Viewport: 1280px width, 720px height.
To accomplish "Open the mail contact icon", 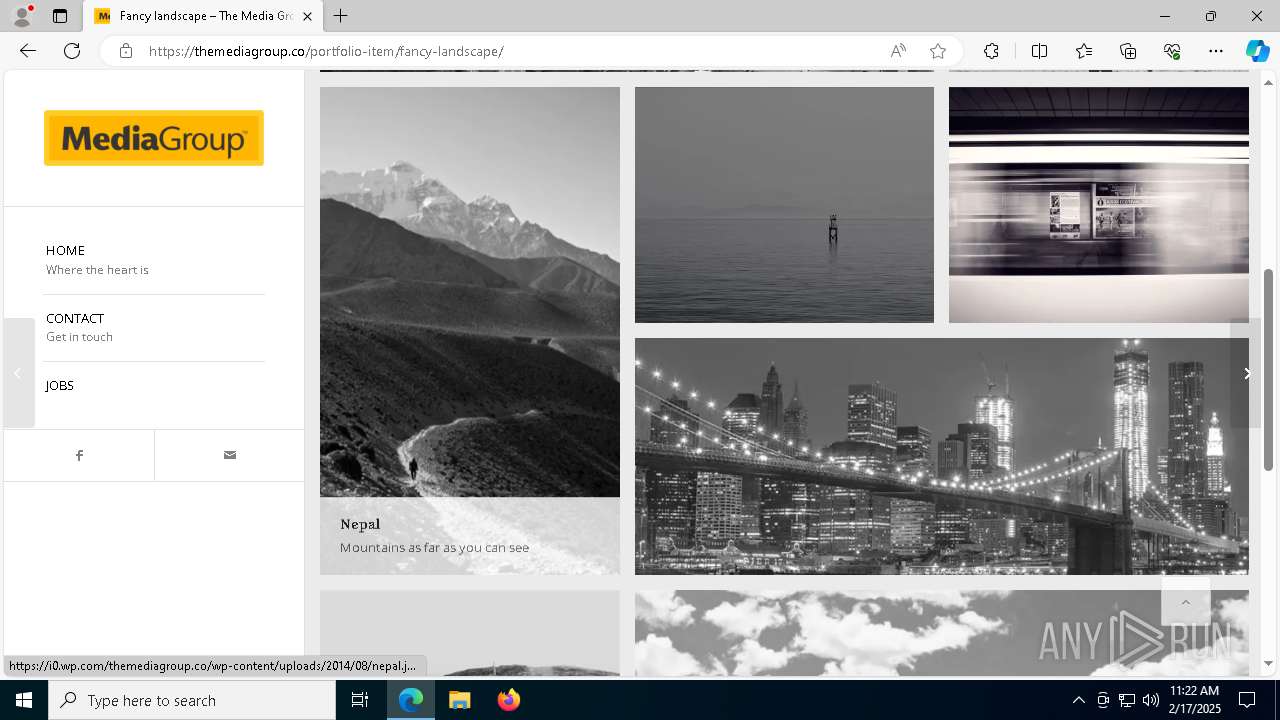I will pos(230,455).
